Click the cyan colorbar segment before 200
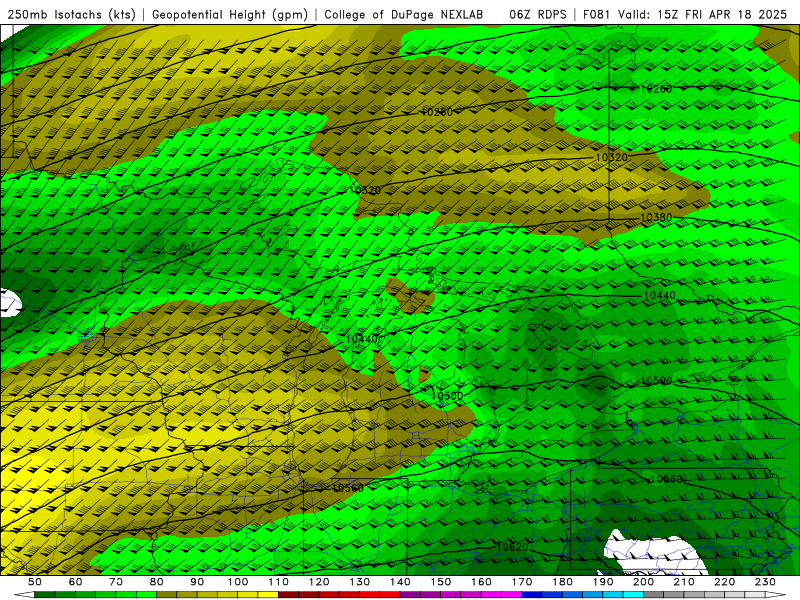 [x=633, y=595]
